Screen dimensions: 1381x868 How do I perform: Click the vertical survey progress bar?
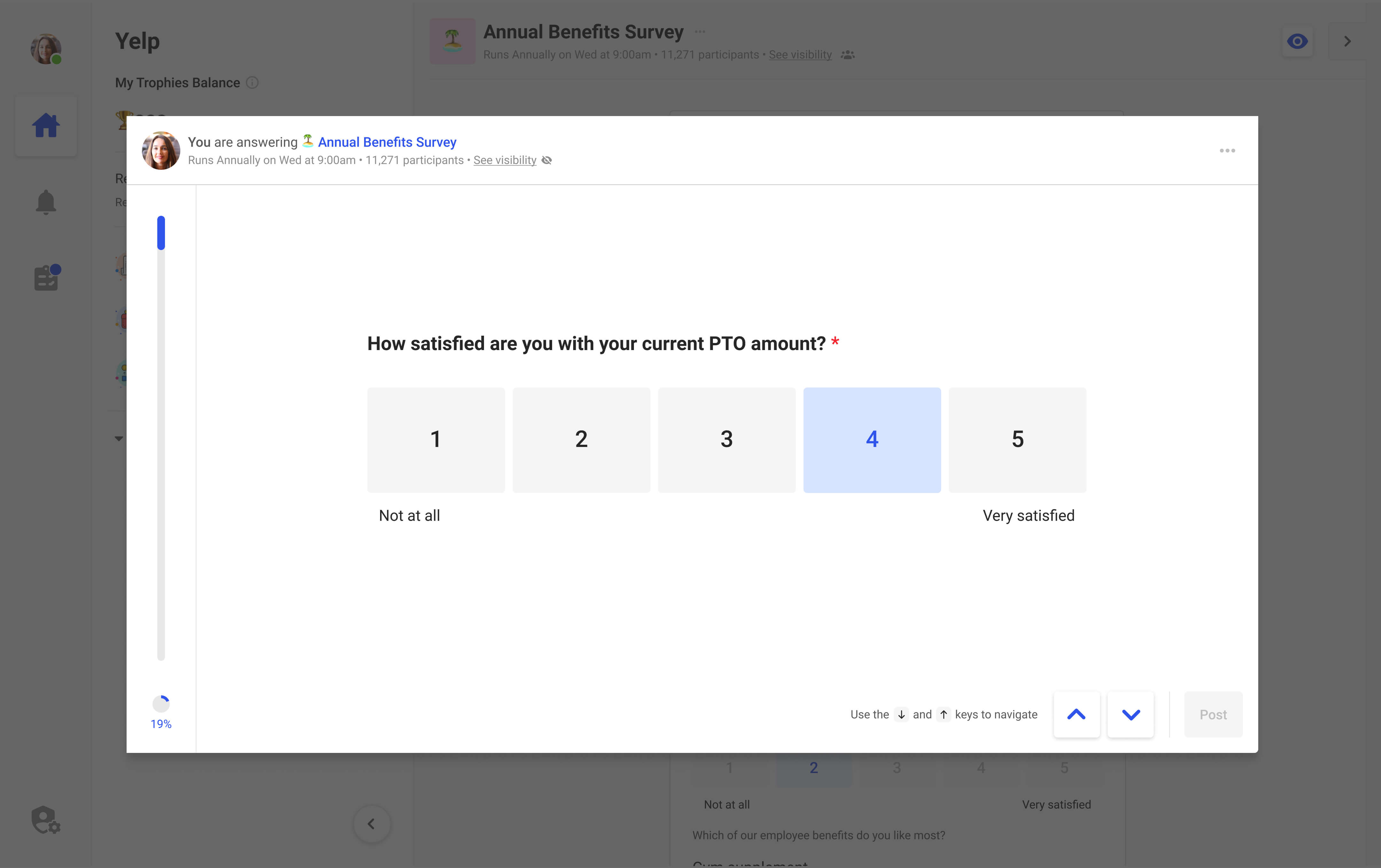(161, 438)
